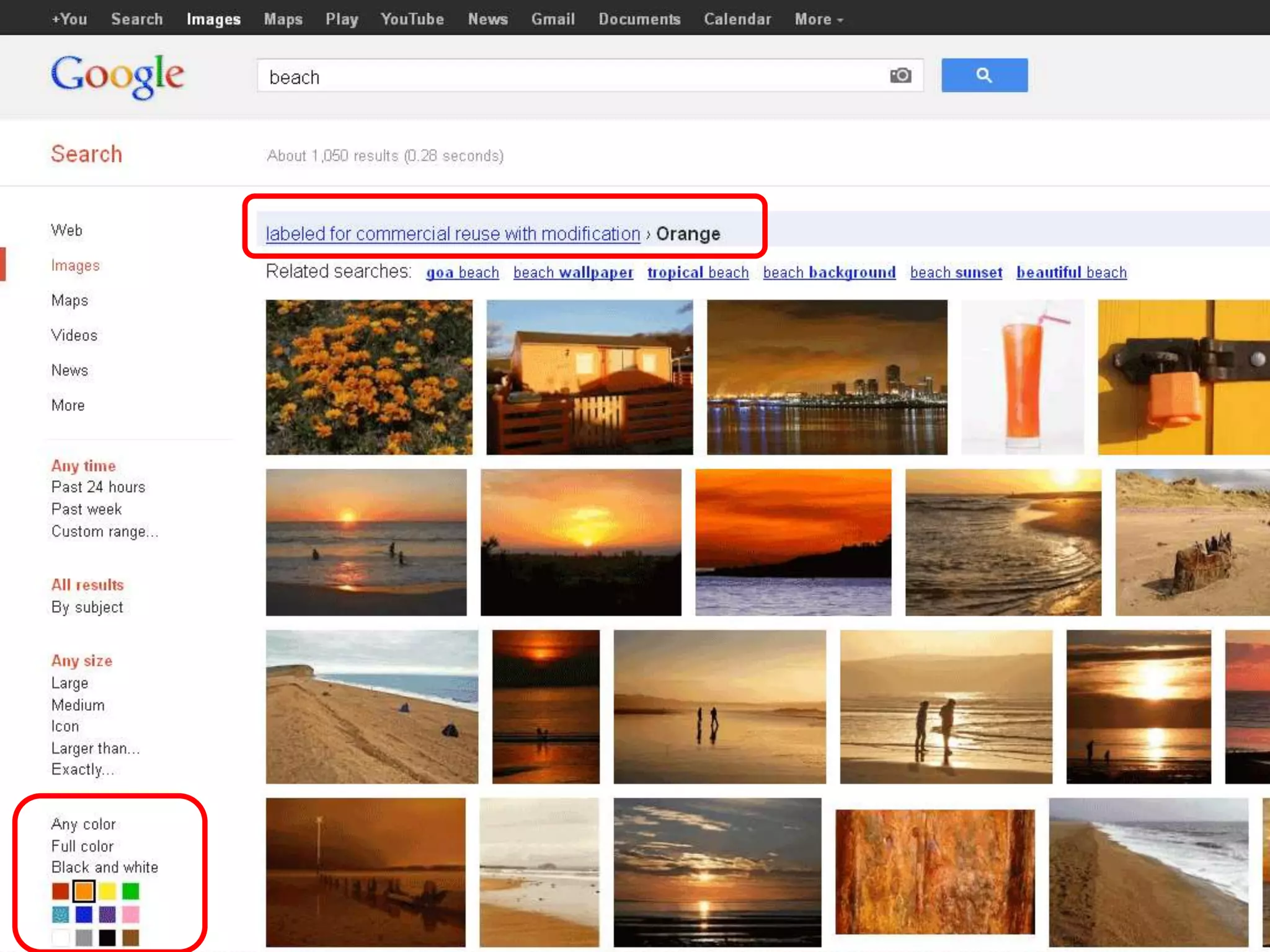Screen dimensions: 1270x952
Task: Select the black color swatch filter
Action: (107, 937)
